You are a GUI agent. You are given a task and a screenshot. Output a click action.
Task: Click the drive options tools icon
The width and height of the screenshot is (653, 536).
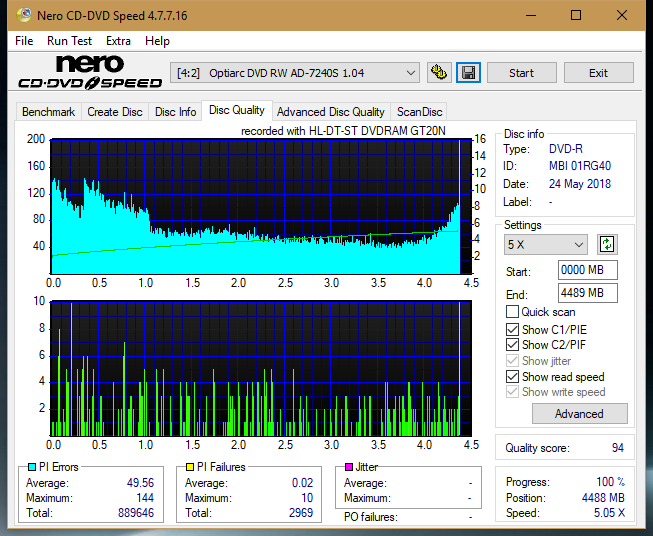(x=439, y=73)
